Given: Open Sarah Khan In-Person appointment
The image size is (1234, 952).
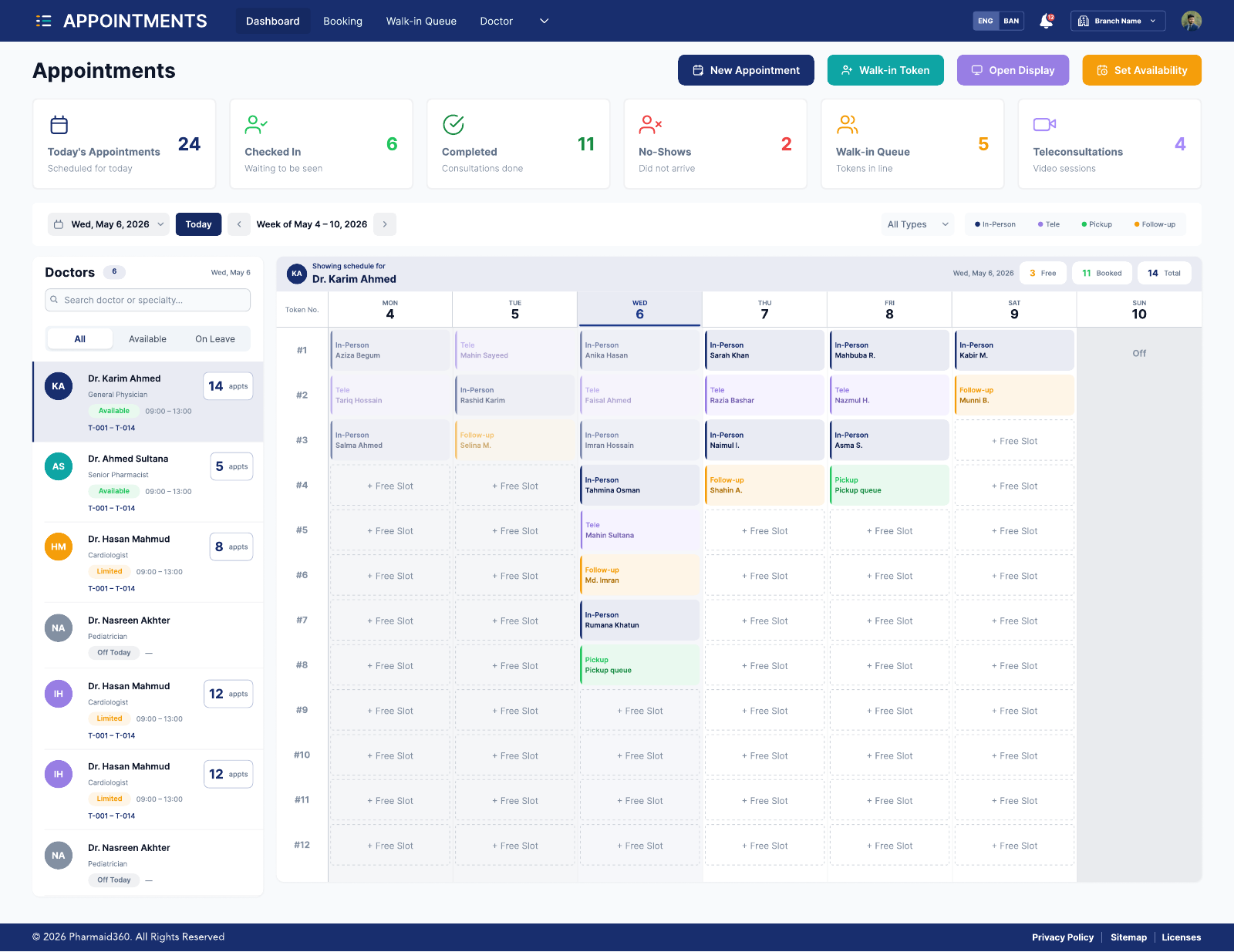Looking at the screenshot, I should coord(764,350).
